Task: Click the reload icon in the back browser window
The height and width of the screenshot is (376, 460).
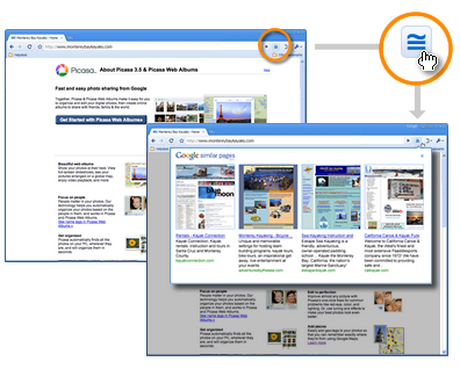Action: click(30, 47)
